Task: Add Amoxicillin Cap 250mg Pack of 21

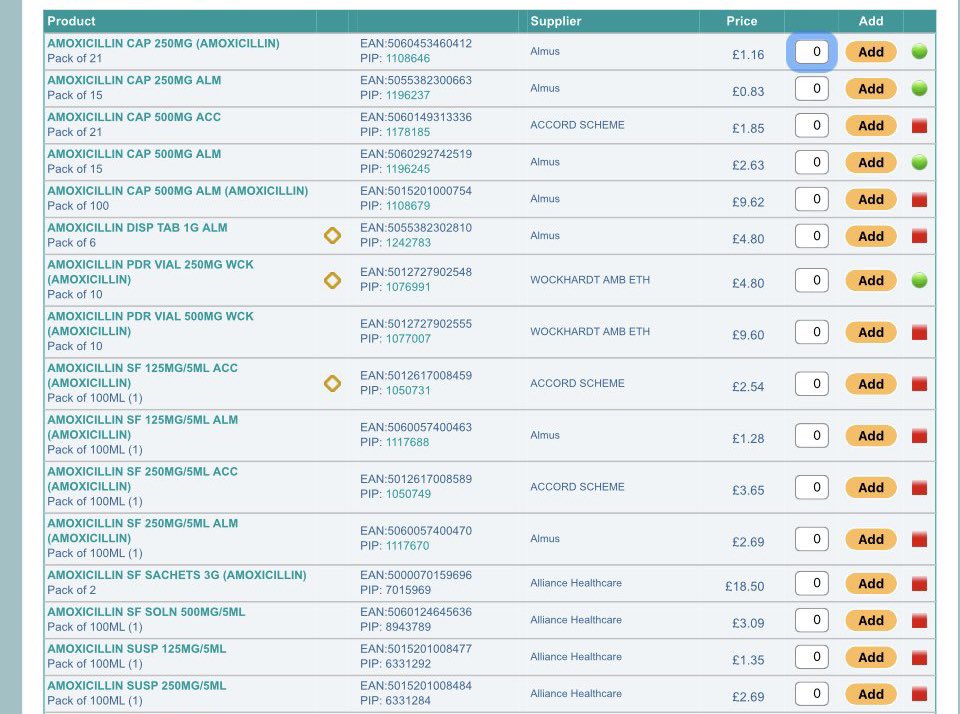Action: [x=871, y=52]
